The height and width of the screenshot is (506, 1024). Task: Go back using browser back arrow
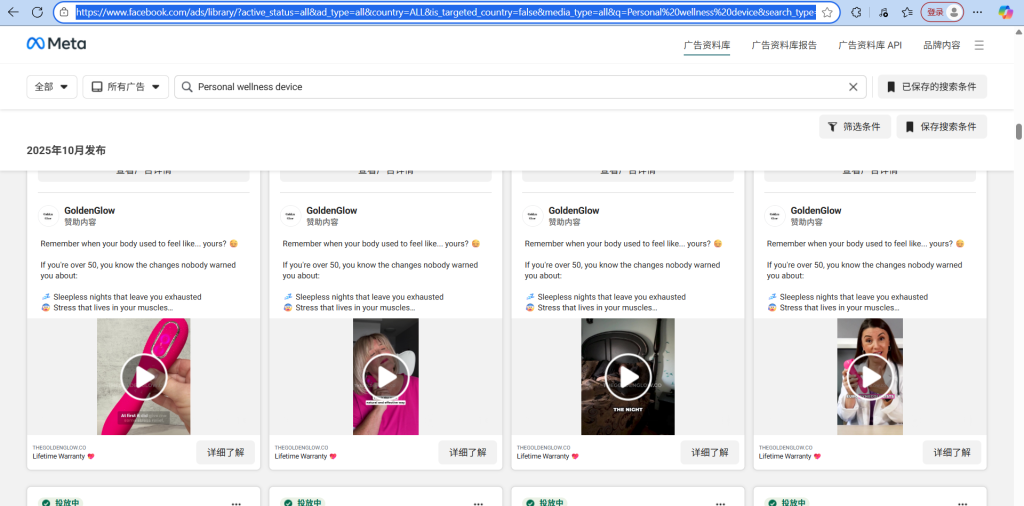(x=13, y=12)
